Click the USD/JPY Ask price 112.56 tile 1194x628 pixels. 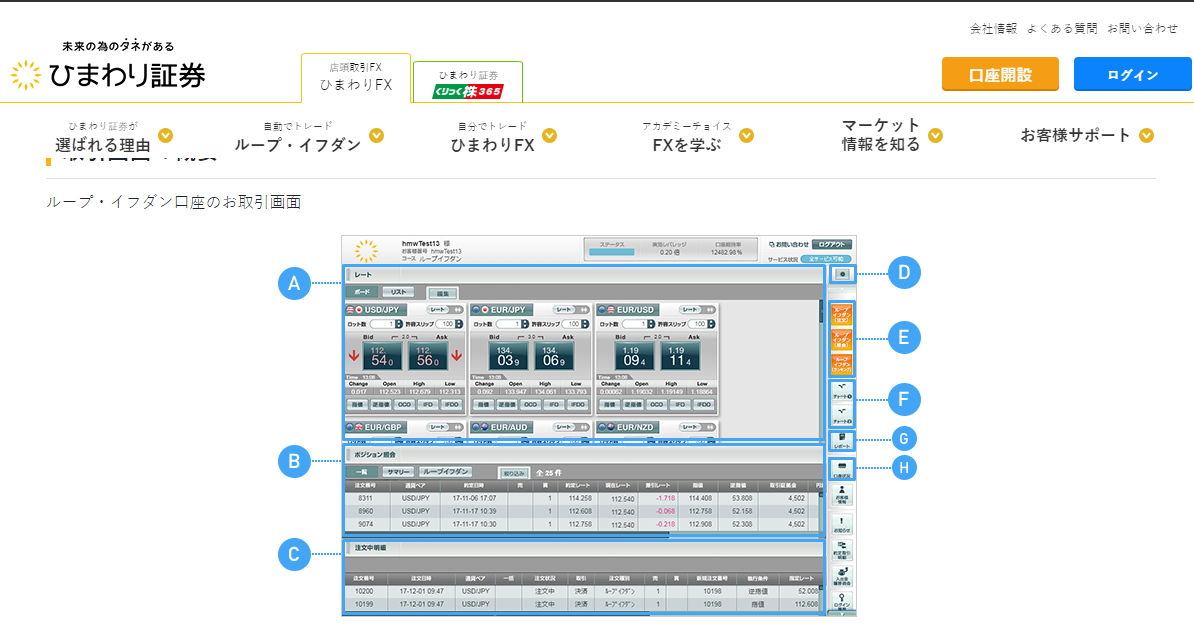click(427, 356)
